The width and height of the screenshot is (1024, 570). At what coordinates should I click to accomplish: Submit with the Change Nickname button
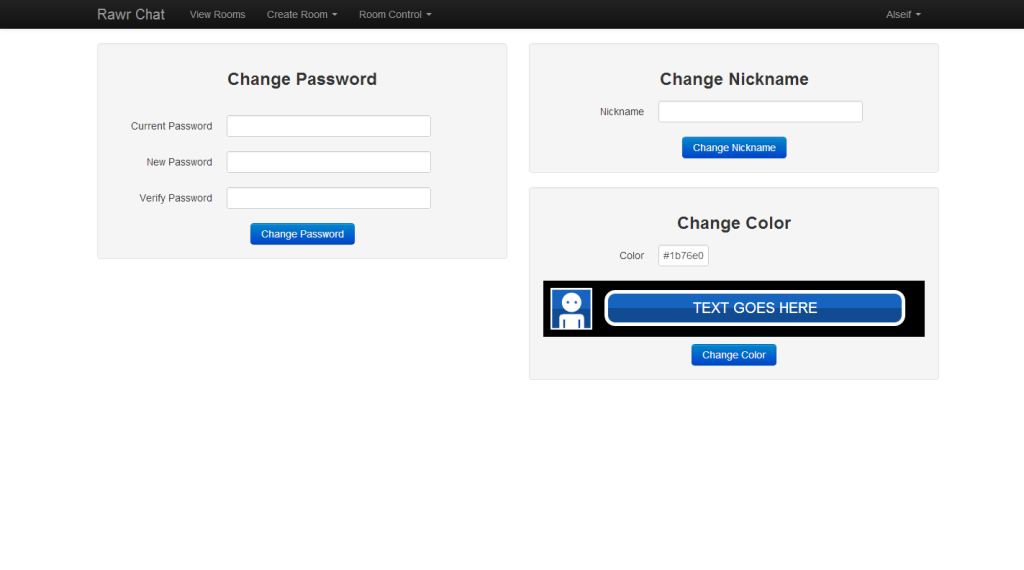734,148
